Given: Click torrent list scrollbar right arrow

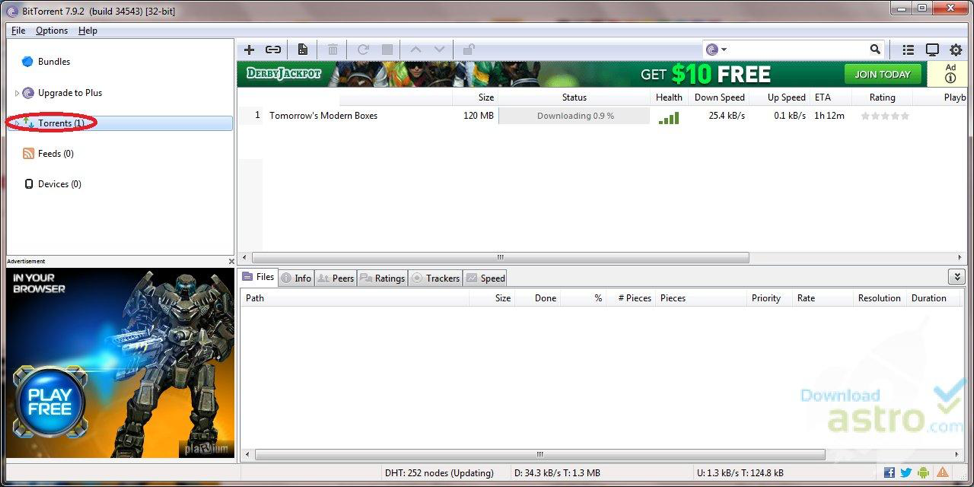Looking at the screenshot, I should tap(961, 257).
